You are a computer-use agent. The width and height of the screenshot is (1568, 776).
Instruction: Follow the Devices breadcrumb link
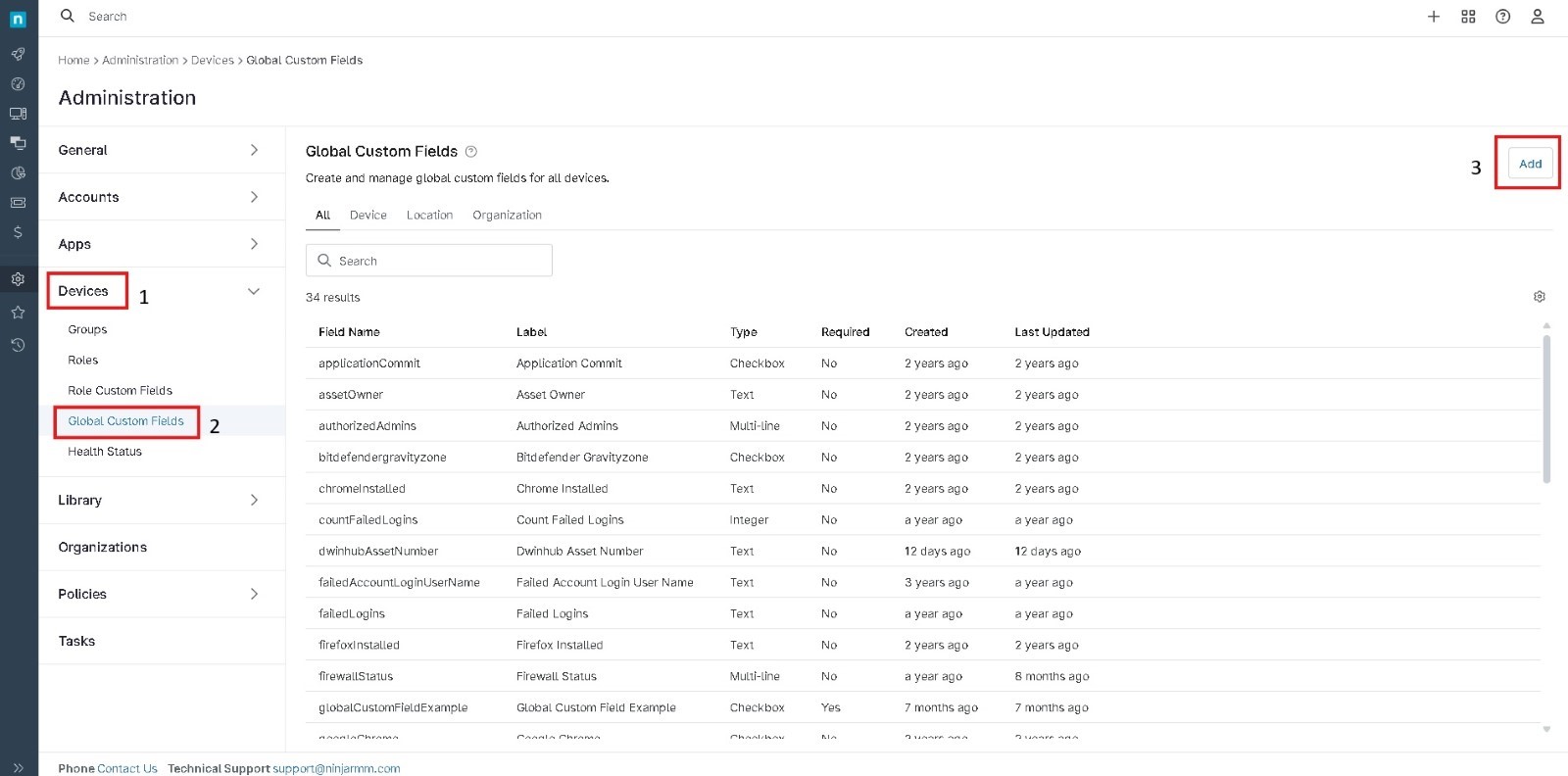(213, 61)
